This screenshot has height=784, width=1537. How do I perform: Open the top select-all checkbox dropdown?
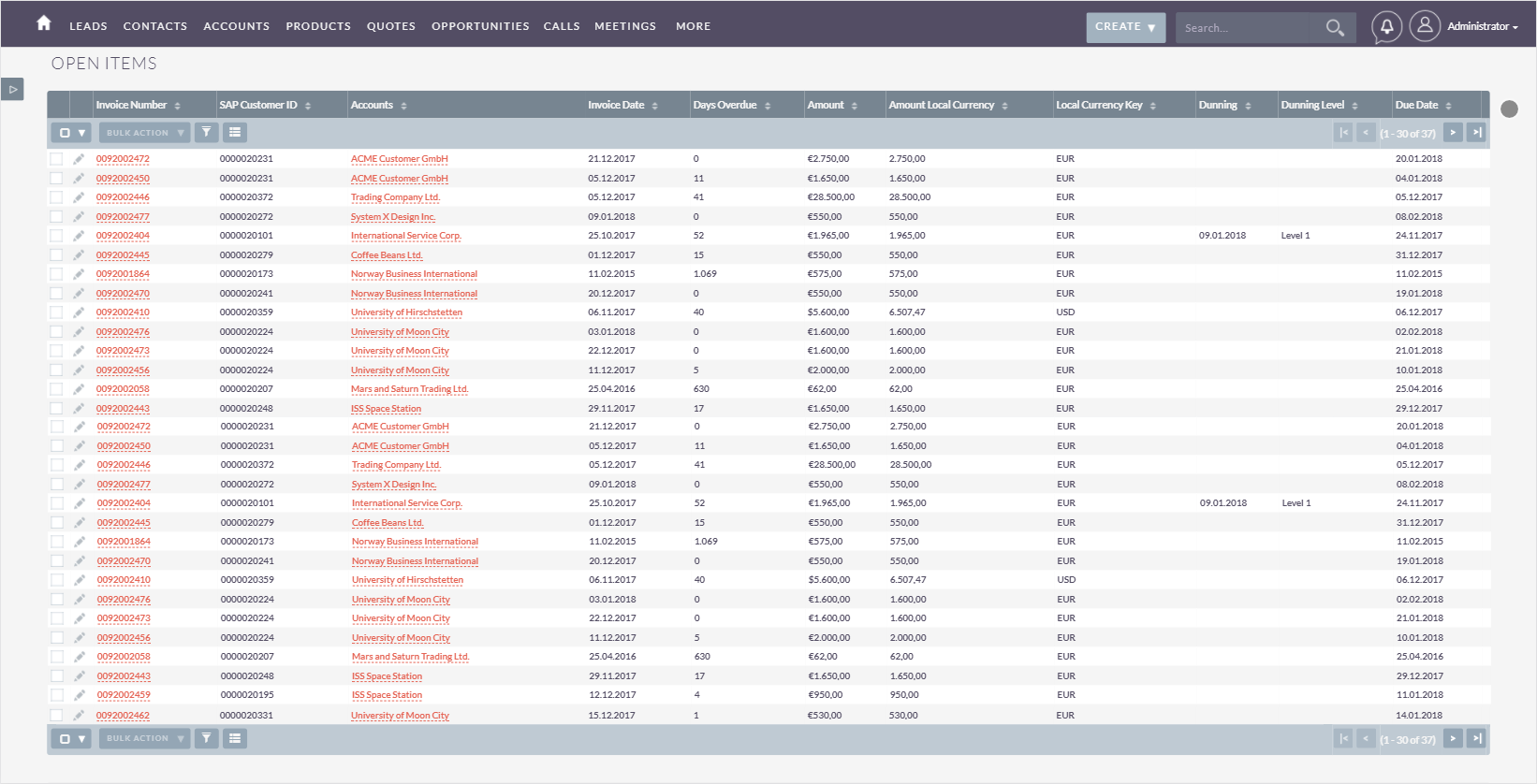pos(71,133)
